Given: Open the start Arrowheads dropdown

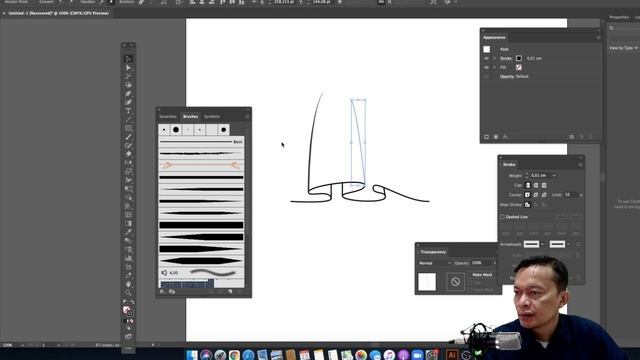Looking at the screenshot, I should click(542, 244).
